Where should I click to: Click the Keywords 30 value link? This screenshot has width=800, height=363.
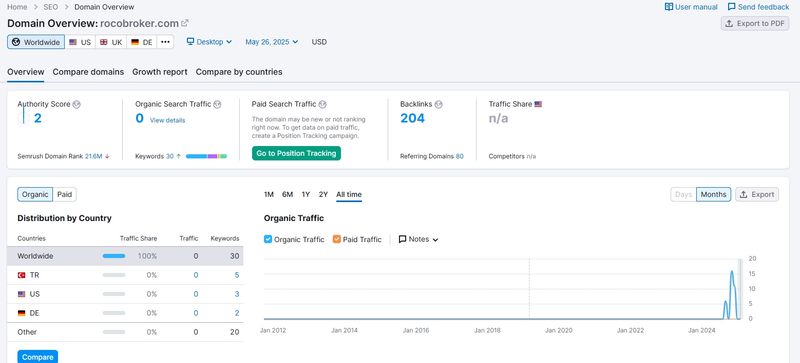pyautogui.click(x=170, y=156)
